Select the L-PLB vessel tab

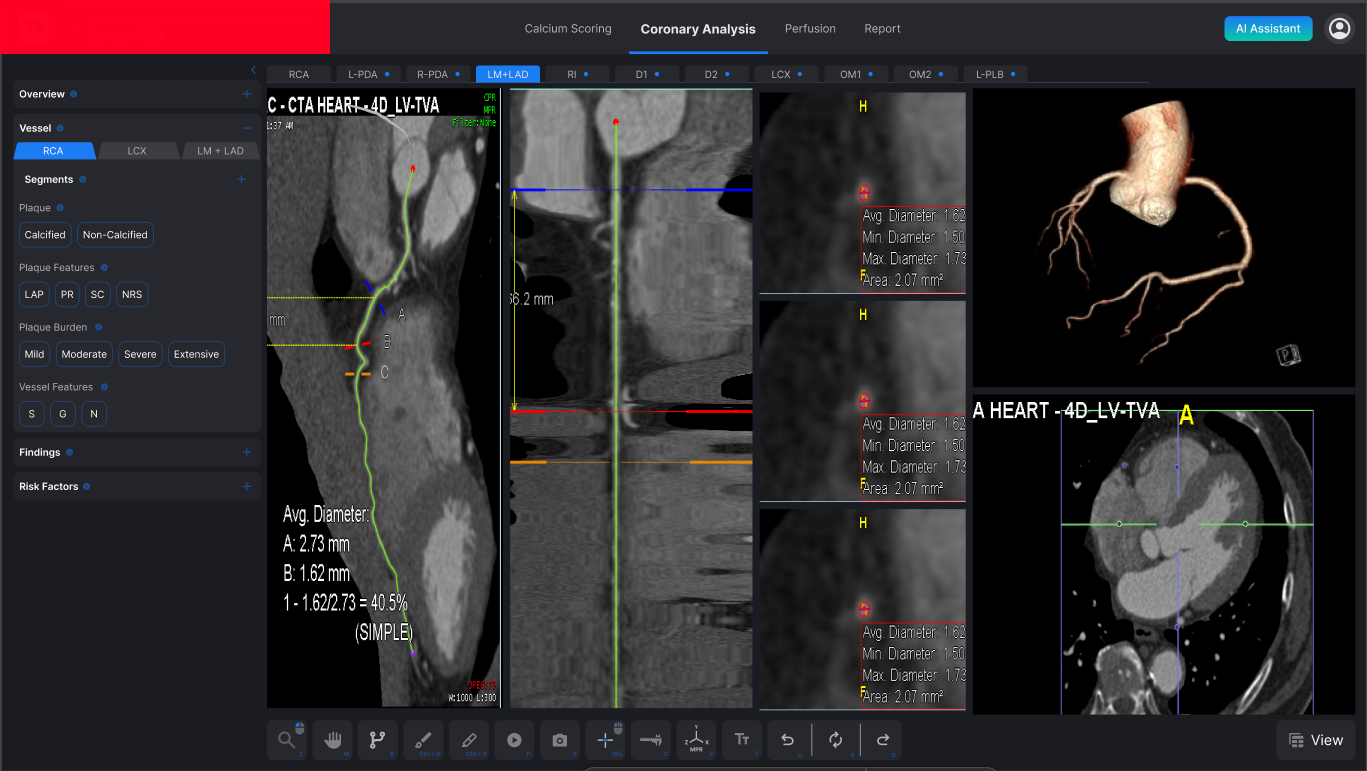click(995, 74)
